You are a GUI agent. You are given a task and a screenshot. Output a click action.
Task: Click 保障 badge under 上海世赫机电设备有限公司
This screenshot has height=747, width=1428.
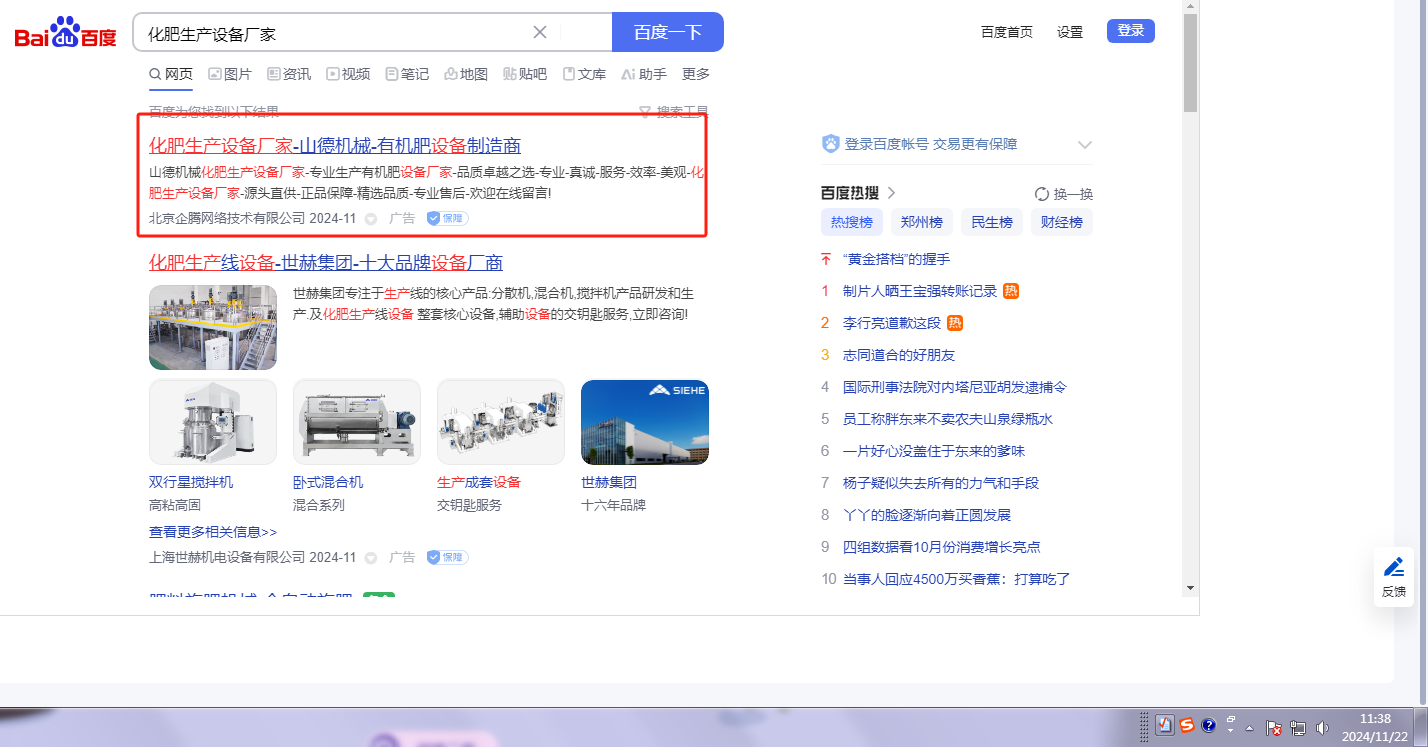coord(447,557)
